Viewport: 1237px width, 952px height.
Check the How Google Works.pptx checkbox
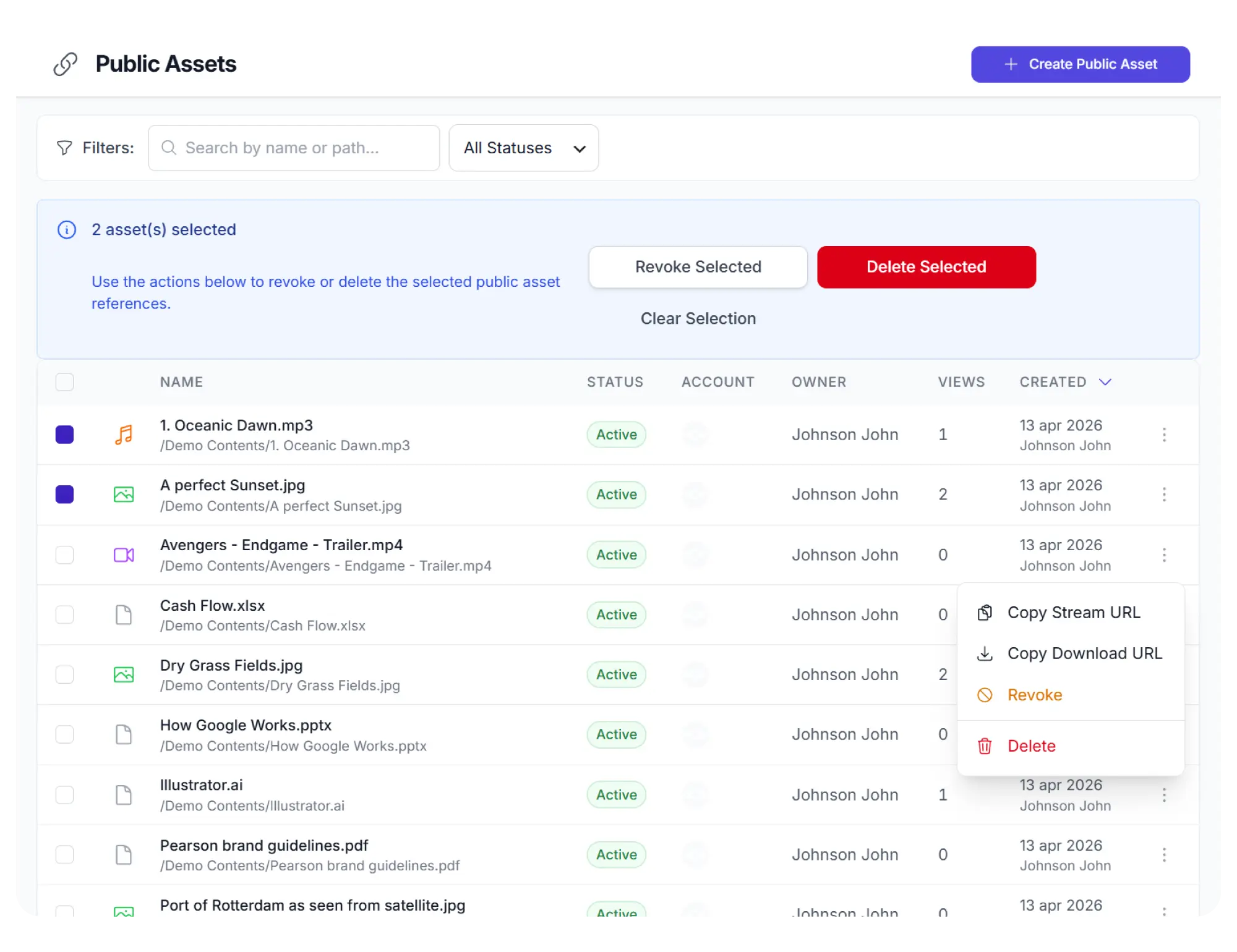pos(64,734)
